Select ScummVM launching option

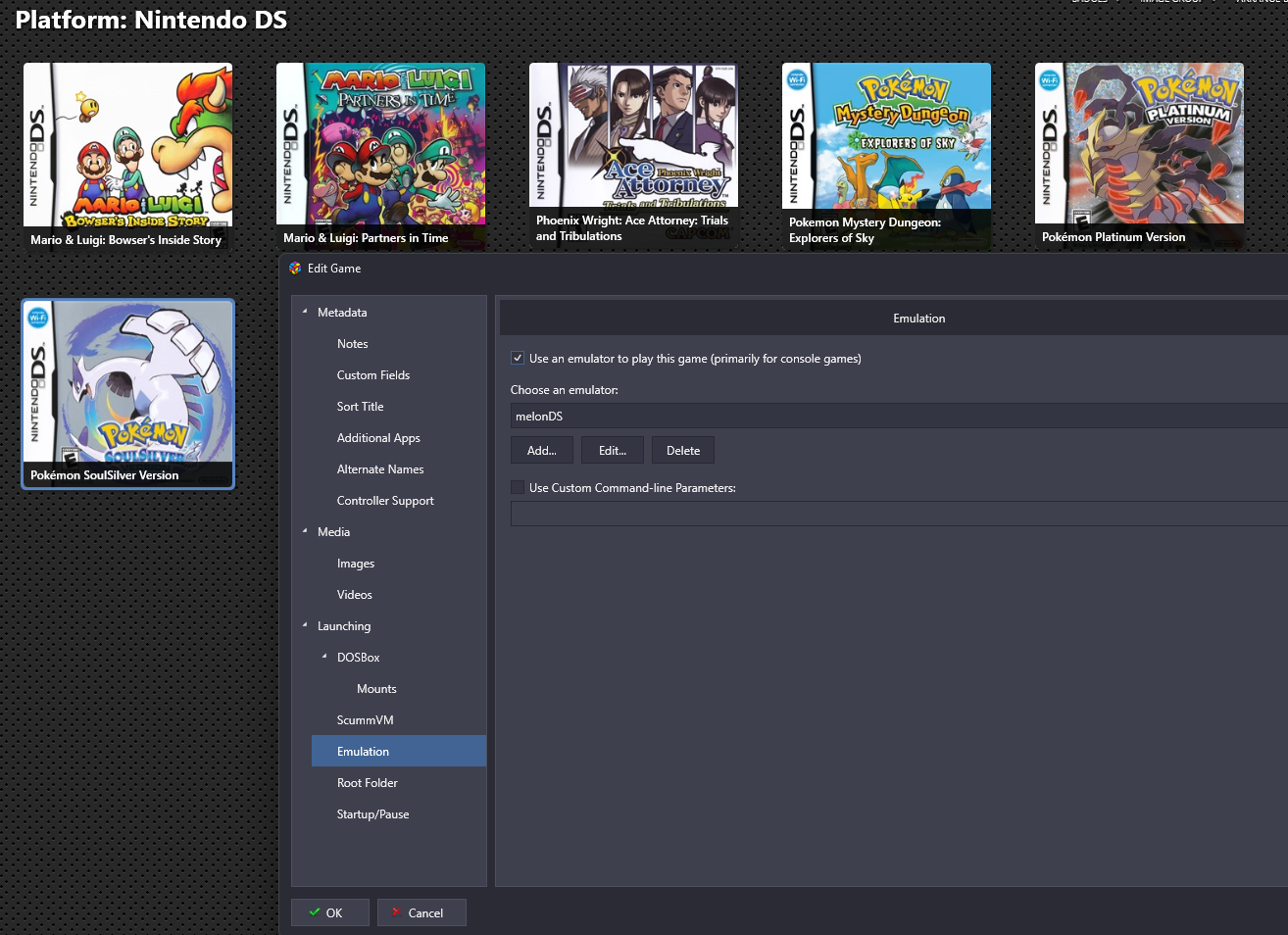[365, 720]
